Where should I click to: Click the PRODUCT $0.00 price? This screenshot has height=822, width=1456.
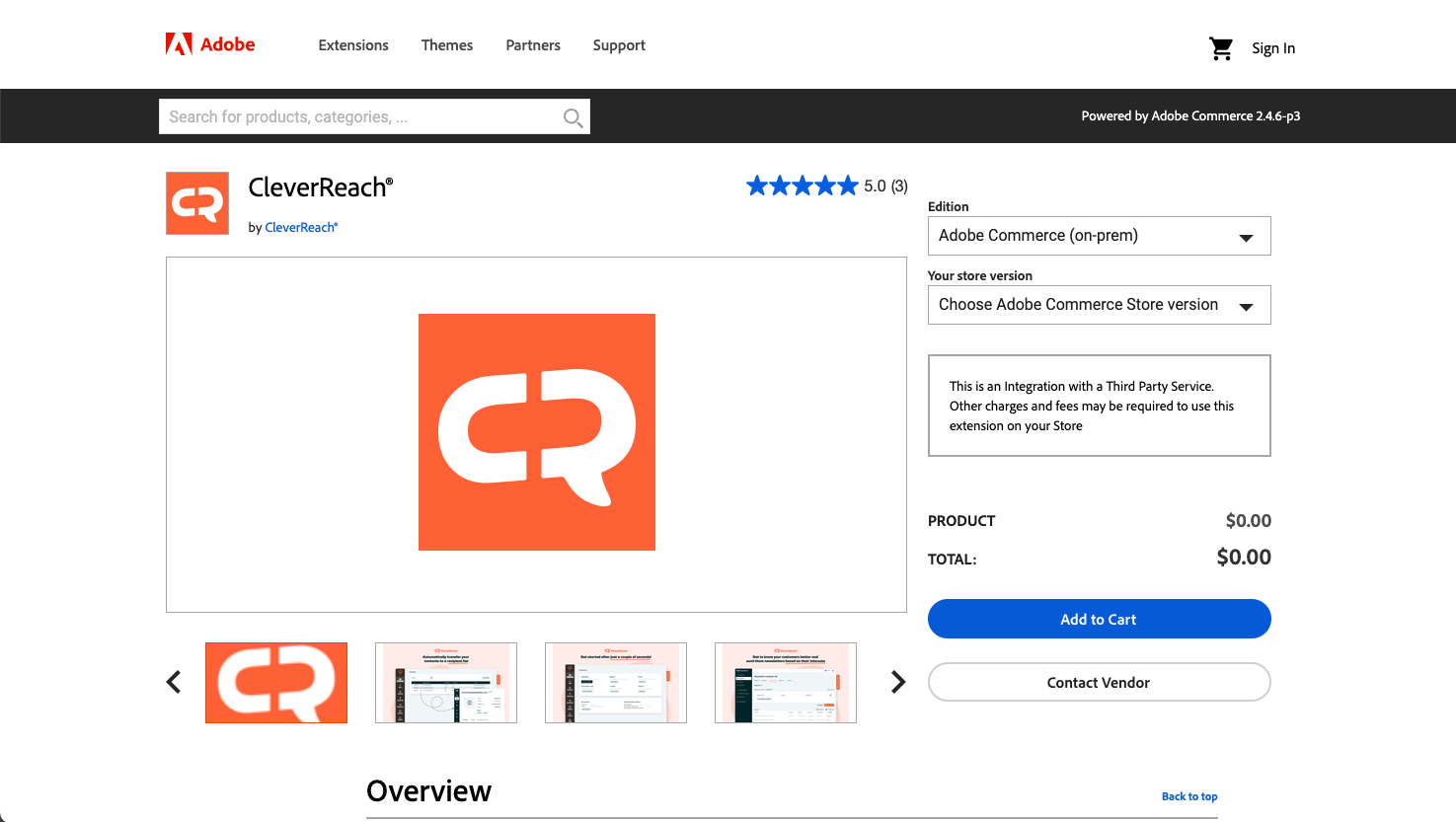[x=1249, y=520]
